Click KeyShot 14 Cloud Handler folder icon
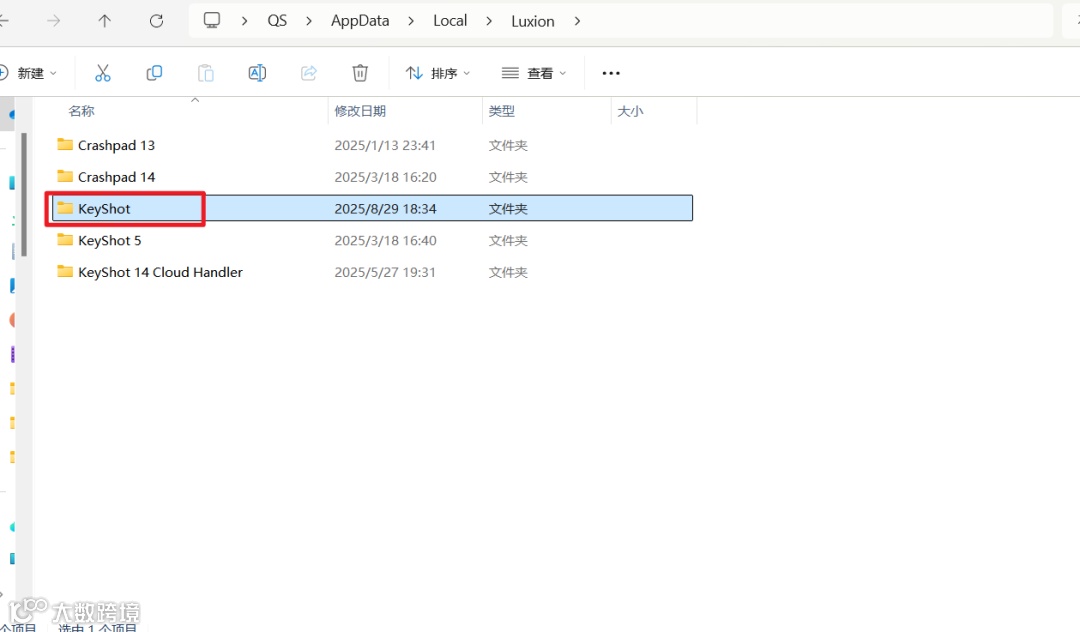Viewport: 1080px width, 632px height. coord(65,271)
